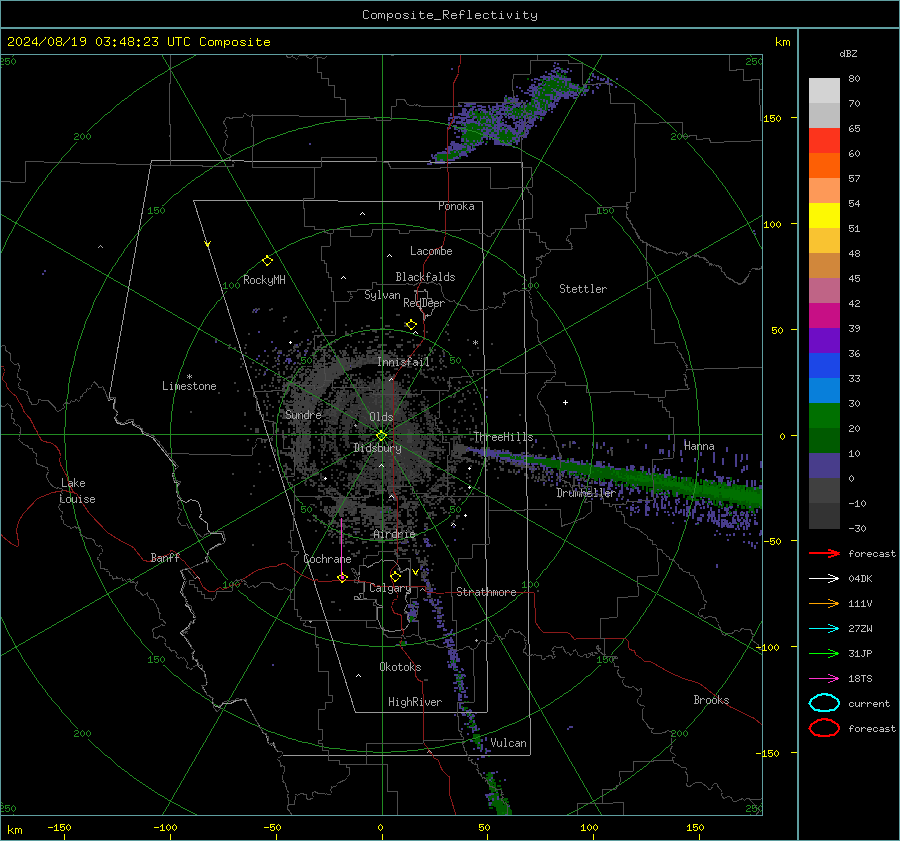Click the Stettler town label
Image resolution: width=900 pixels, height=841 pixels.
pos(583,289)
